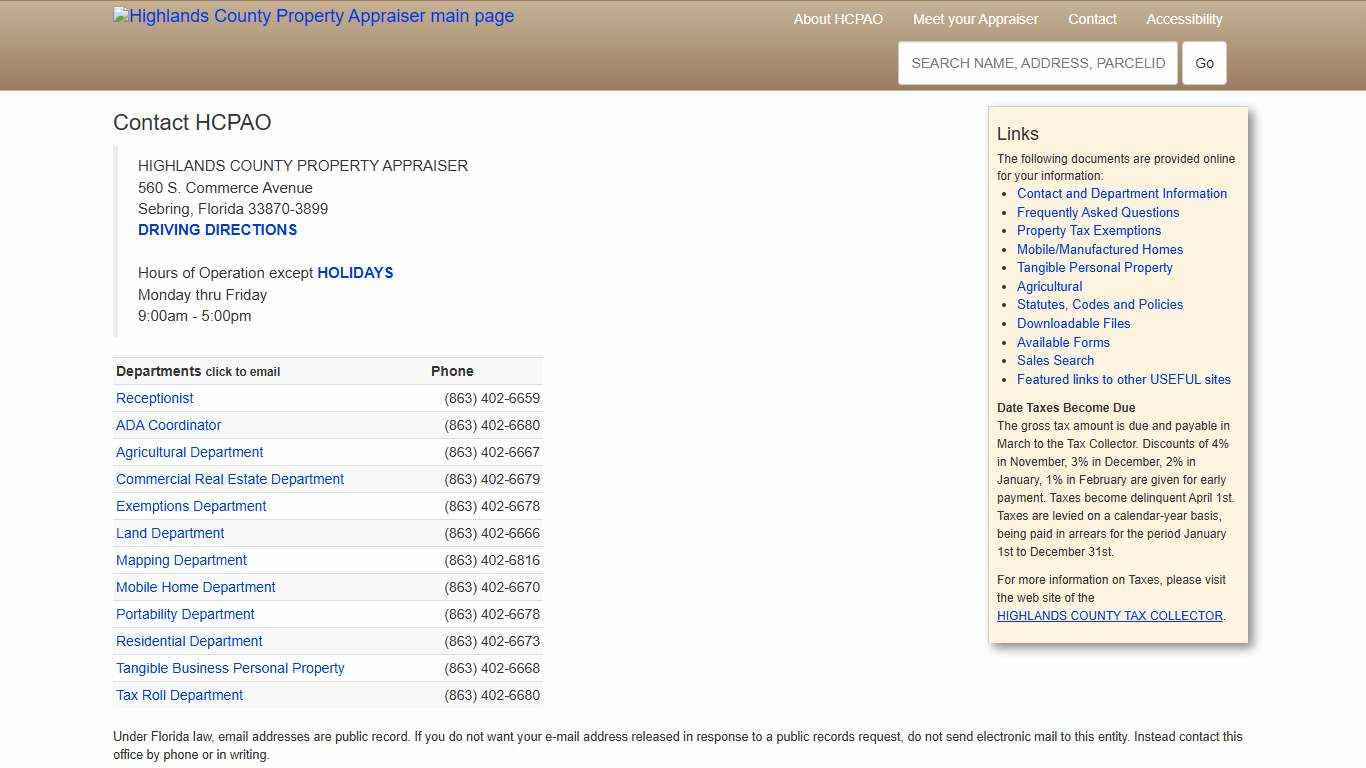1366x768 pixels.
Task: Email the Exemptions Department
Action: pyautogui.click(x=191, y=506)
